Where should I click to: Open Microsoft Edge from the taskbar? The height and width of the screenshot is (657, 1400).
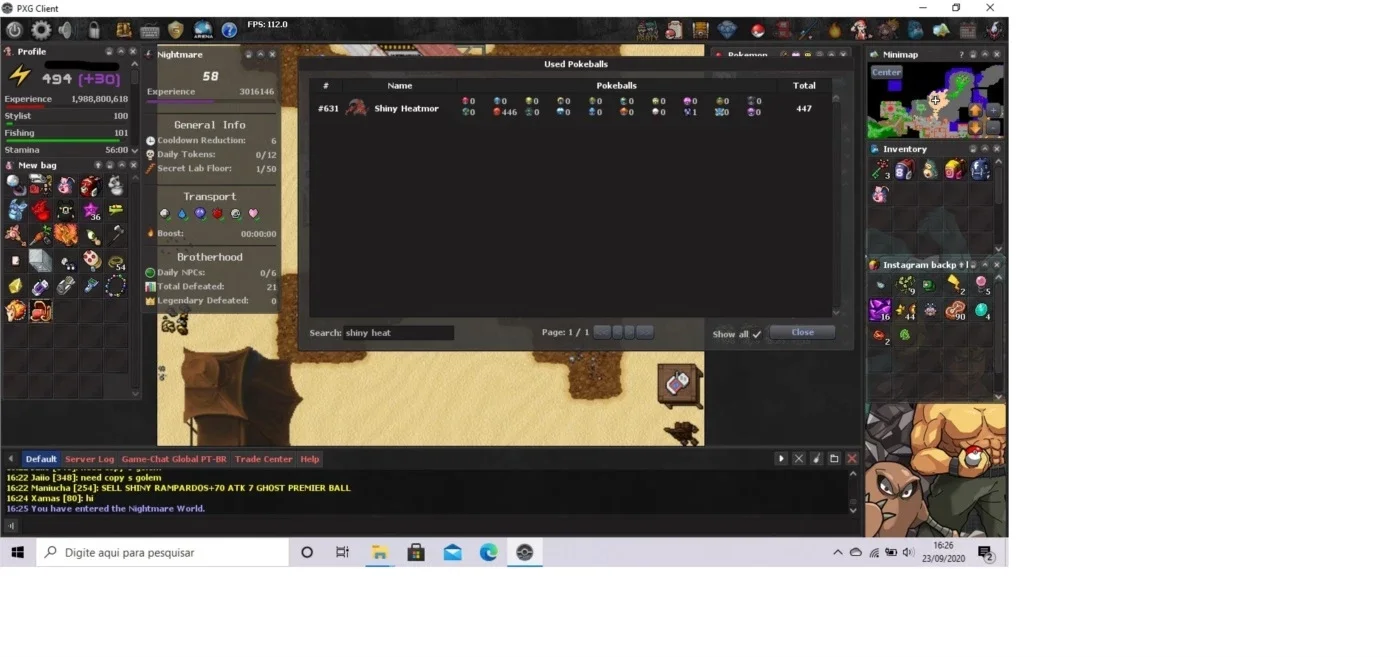coord(488,552)
